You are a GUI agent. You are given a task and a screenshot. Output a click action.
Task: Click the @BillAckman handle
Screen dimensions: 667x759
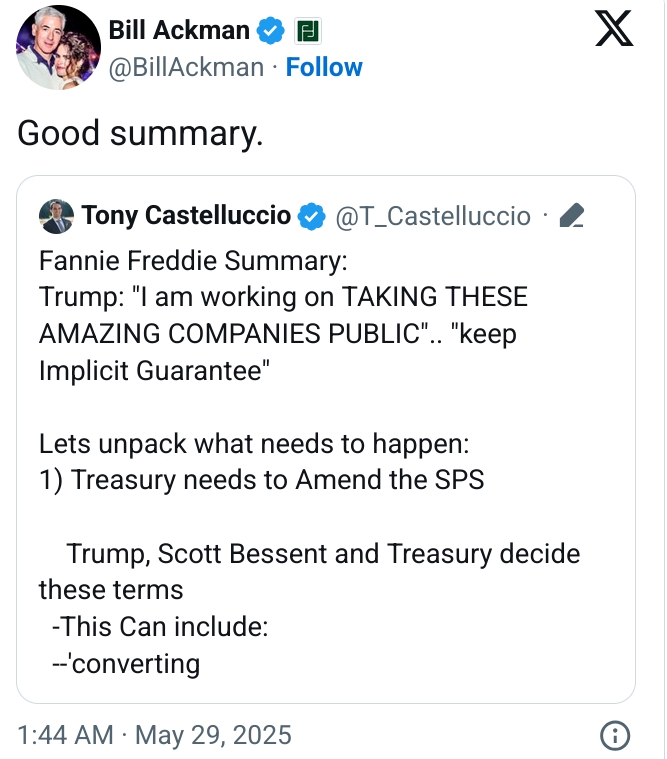pos(186,67)
